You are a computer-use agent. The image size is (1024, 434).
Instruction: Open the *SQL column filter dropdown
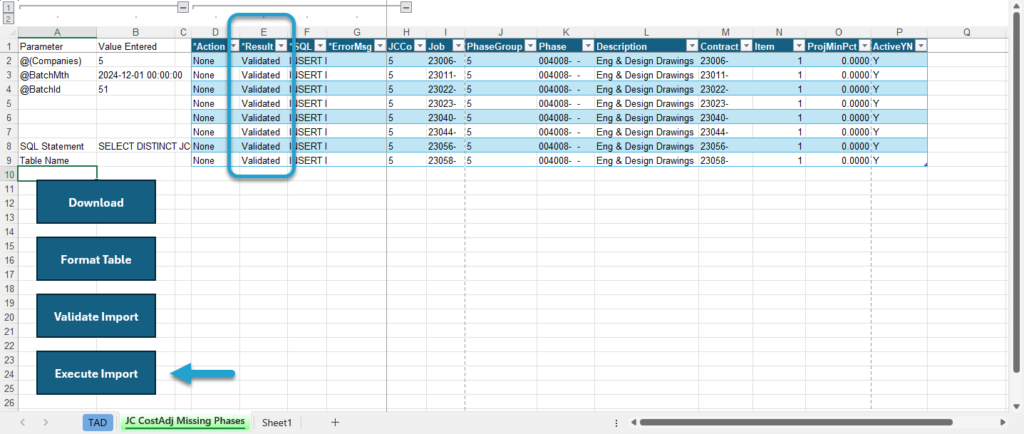[x=320, y=46]
